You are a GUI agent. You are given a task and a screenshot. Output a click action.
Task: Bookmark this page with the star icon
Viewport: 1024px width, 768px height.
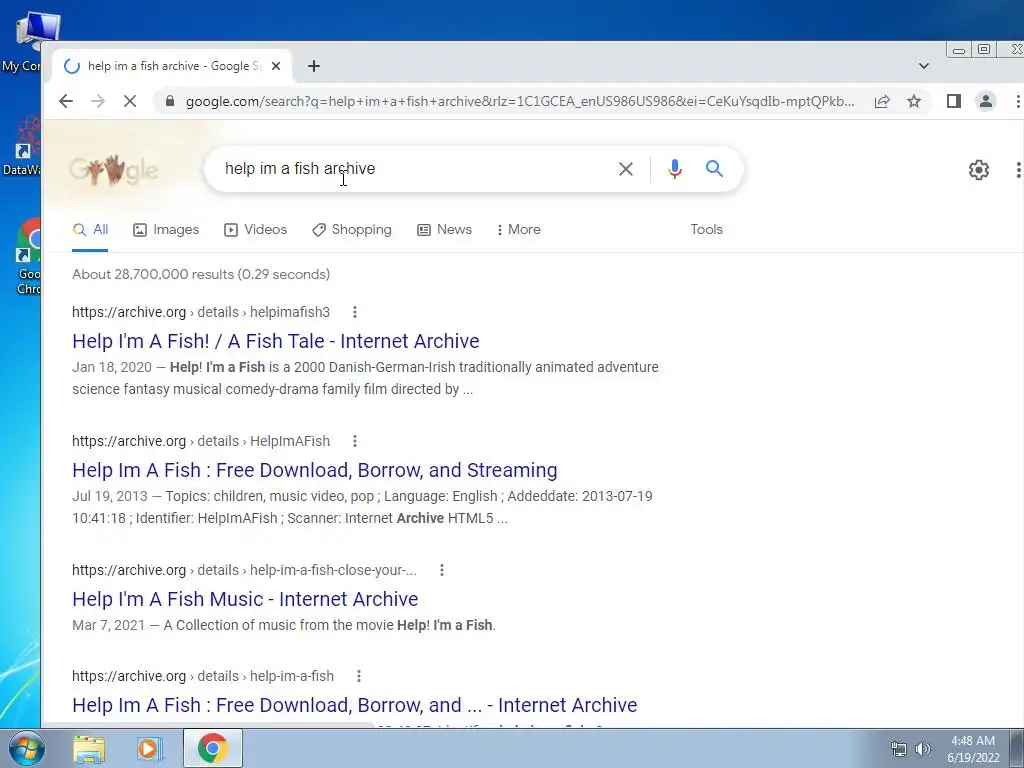coord(914,101)
